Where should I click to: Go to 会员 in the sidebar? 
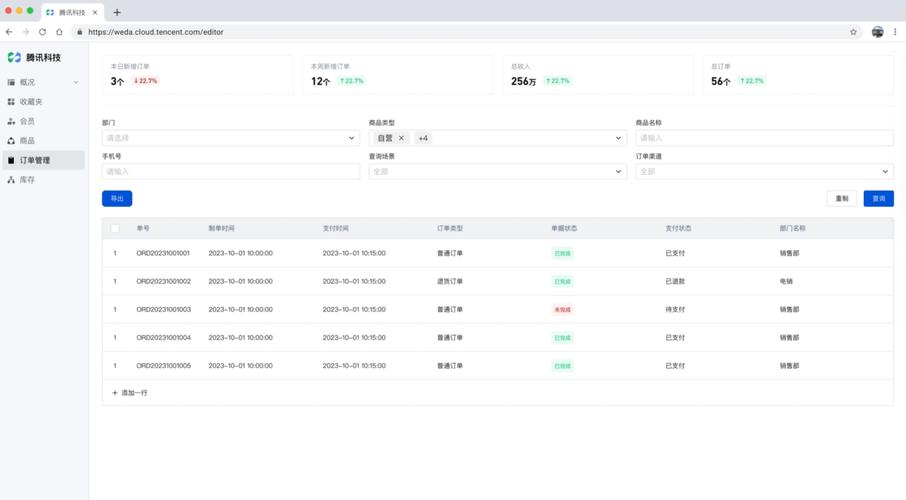click(x=27, y=121)
